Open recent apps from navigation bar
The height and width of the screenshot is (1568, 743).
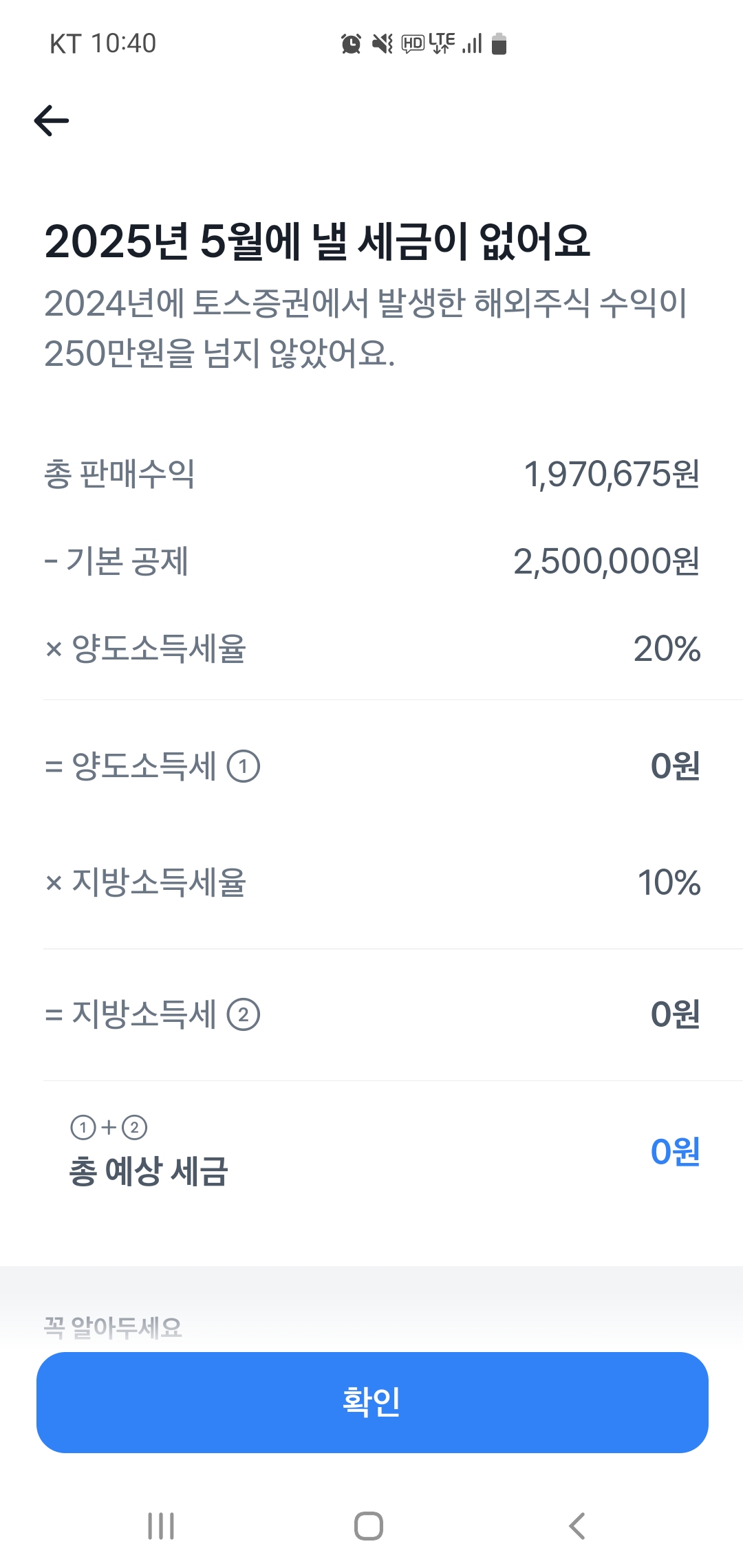pyautogui.click(x=161, y=1525)
